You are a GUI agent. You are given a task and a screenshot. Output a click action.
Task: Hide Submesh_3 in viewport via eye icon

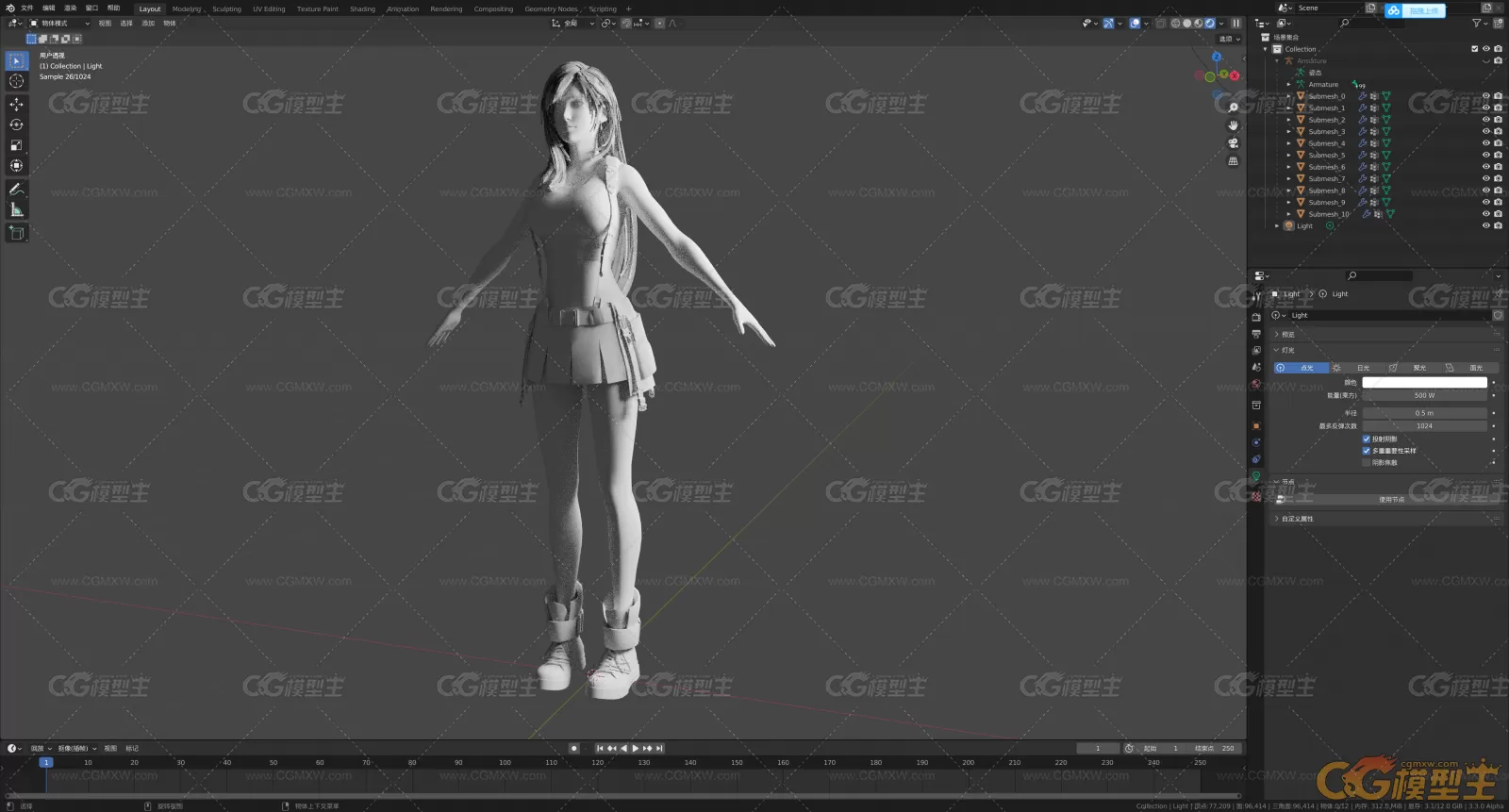[x=1486, y=131]
